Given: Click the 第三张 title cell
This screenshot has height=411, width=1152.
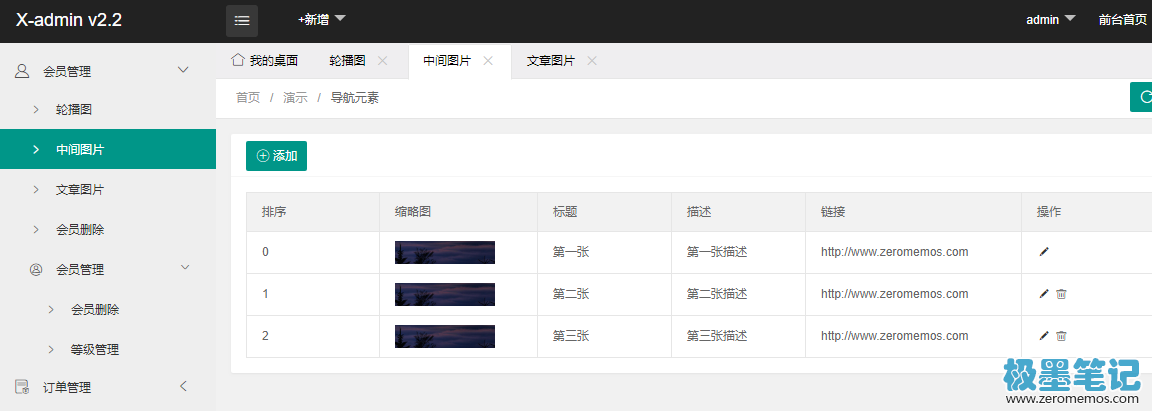Looking at the screenshot, I should click(571, 336).
